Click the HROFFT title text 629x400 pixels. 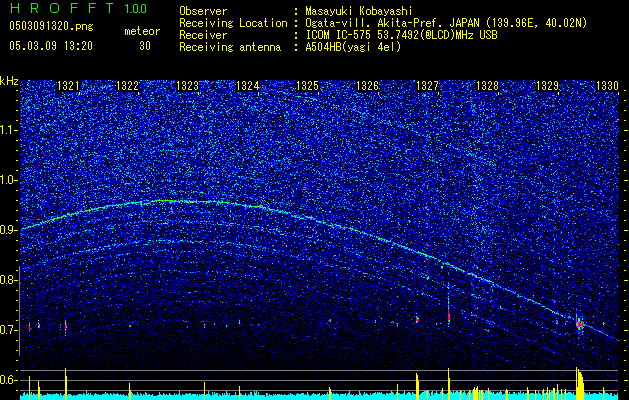click(x=62, y=8)
